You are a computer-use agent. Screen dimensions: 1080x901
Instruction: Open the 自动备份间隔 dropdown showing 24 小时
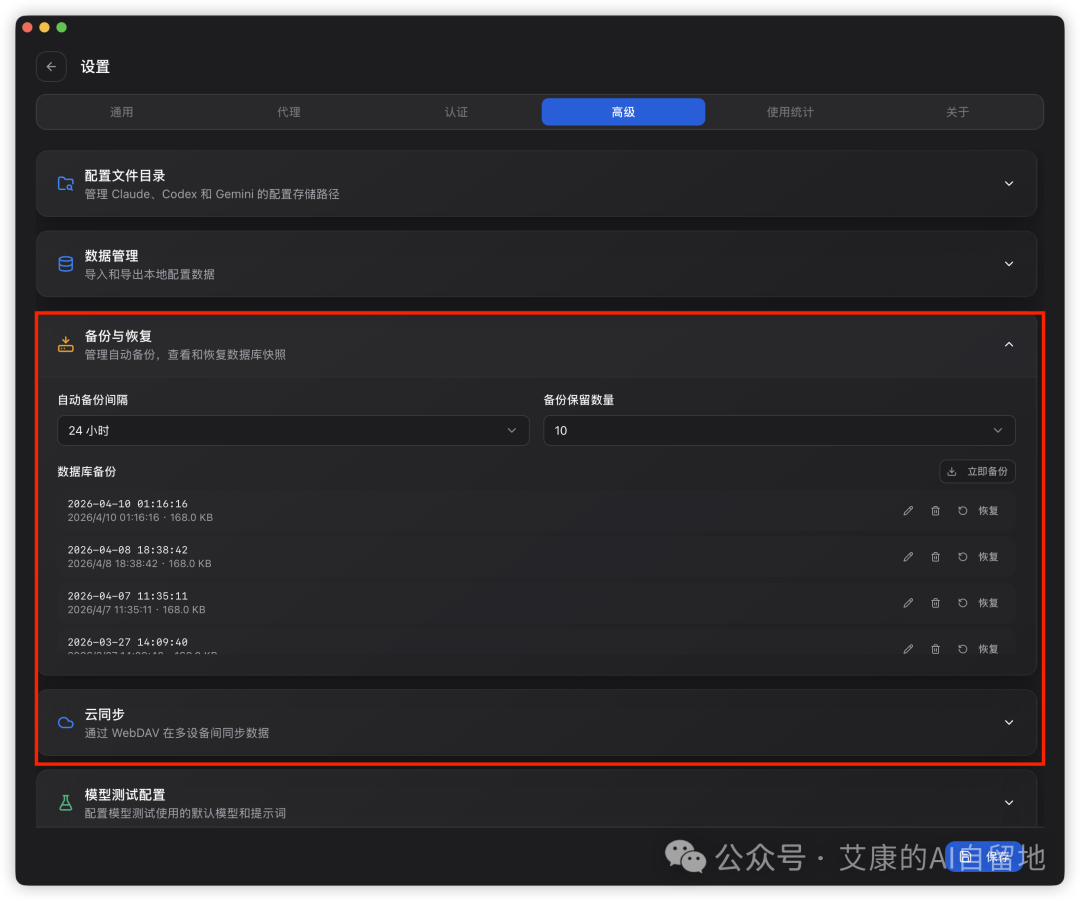click(x=293, y=431)
